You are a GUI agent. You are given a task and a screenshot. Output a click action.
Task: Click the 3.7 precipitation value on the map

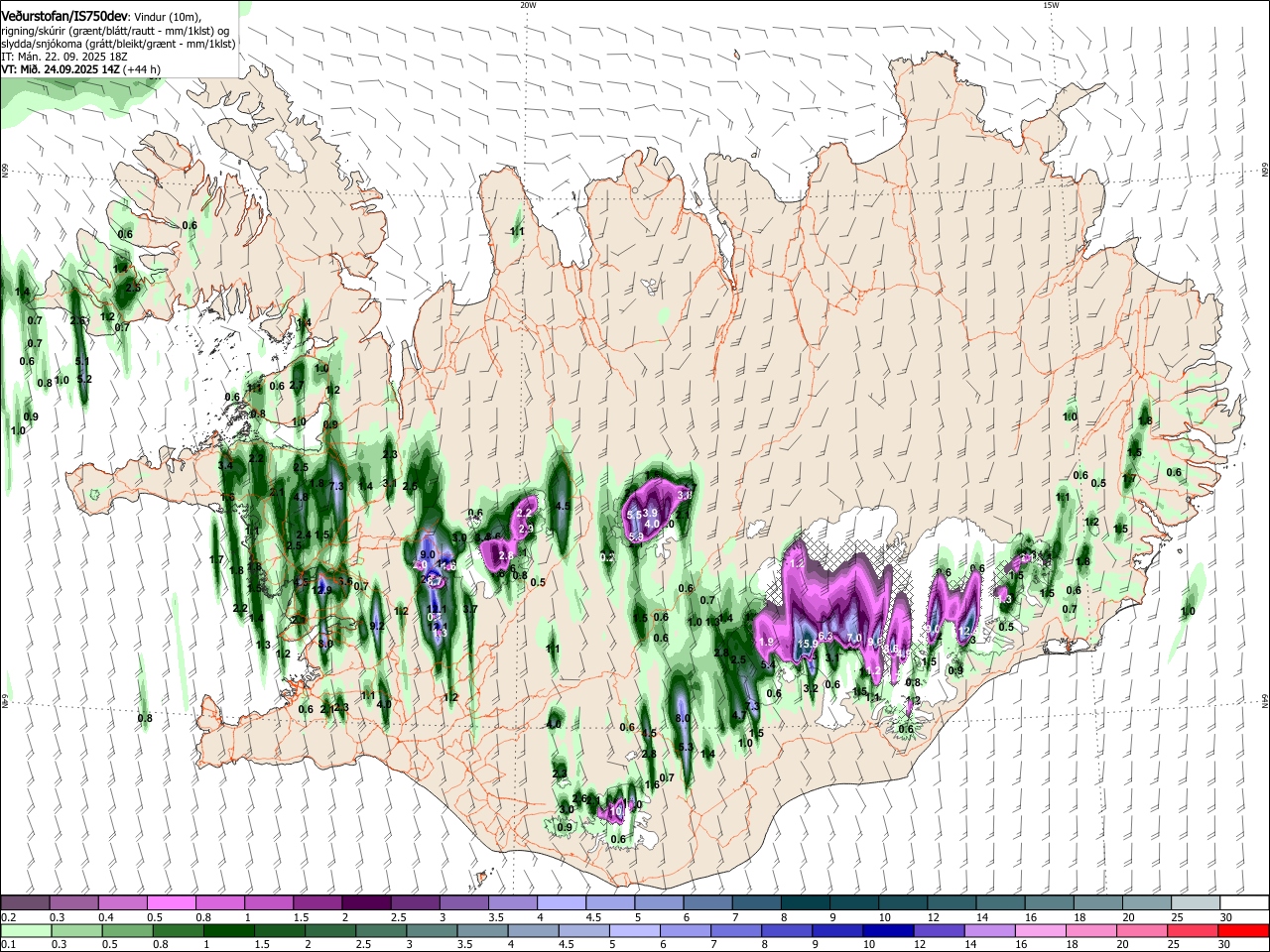[x=470, y=609]
